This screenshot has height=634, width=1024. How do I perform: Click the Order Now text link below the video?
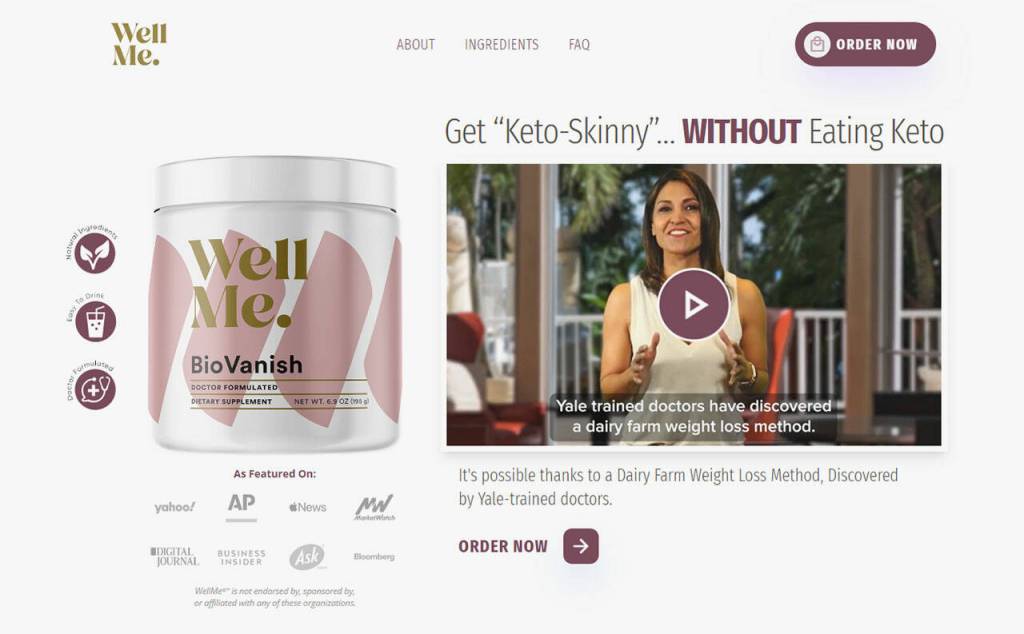point(503,546)
